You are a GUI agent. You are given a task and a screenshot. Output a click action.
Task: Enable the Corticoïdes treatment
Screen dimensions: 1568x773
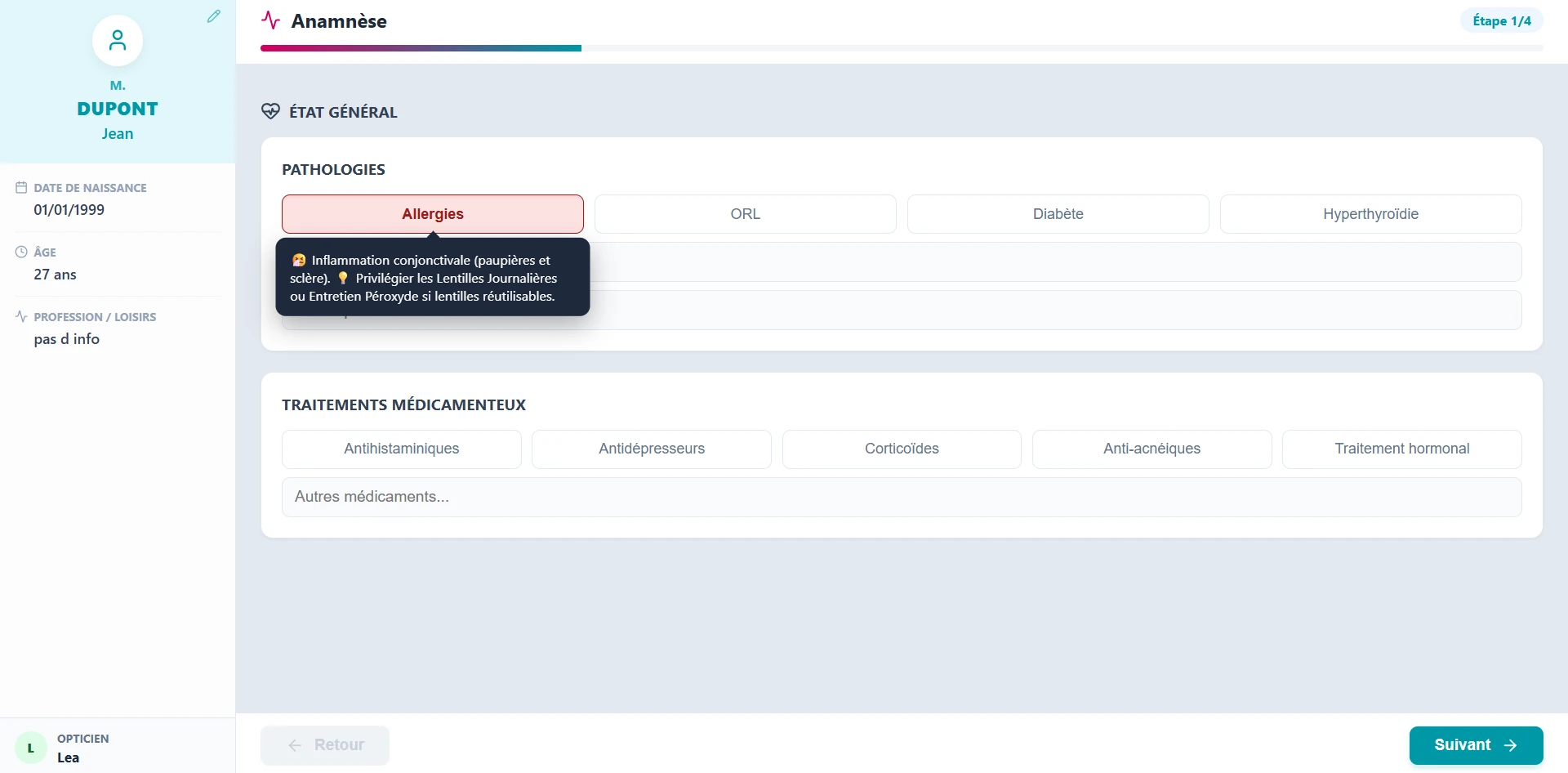(x=902, y=449)
